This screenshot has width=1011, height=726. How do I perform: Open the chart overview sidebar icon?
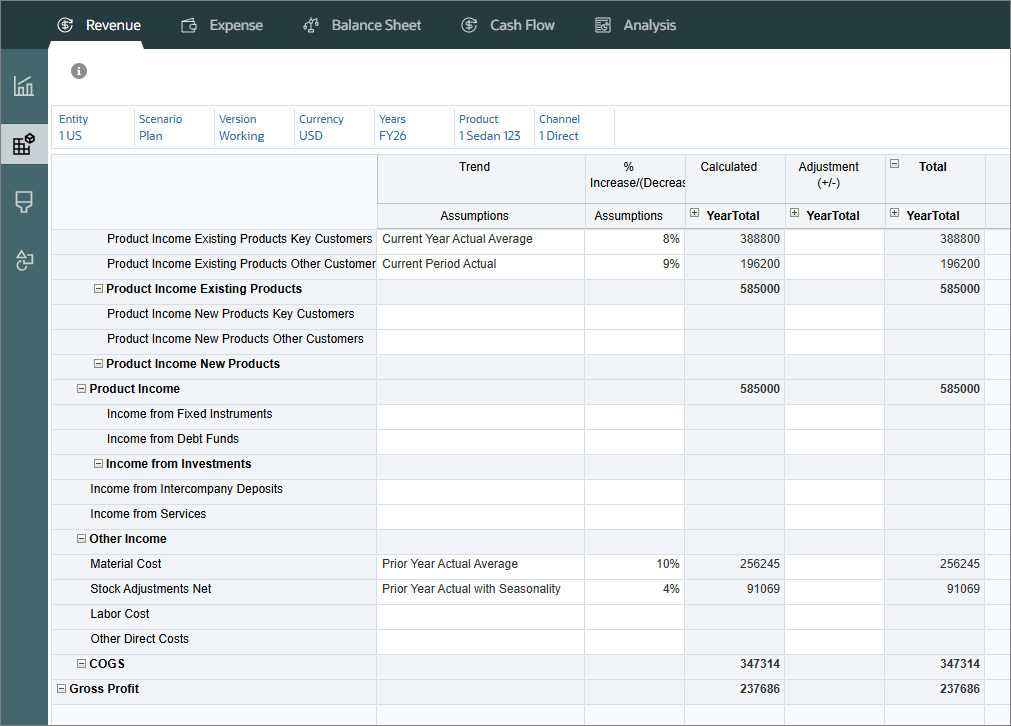coord(24,86)
